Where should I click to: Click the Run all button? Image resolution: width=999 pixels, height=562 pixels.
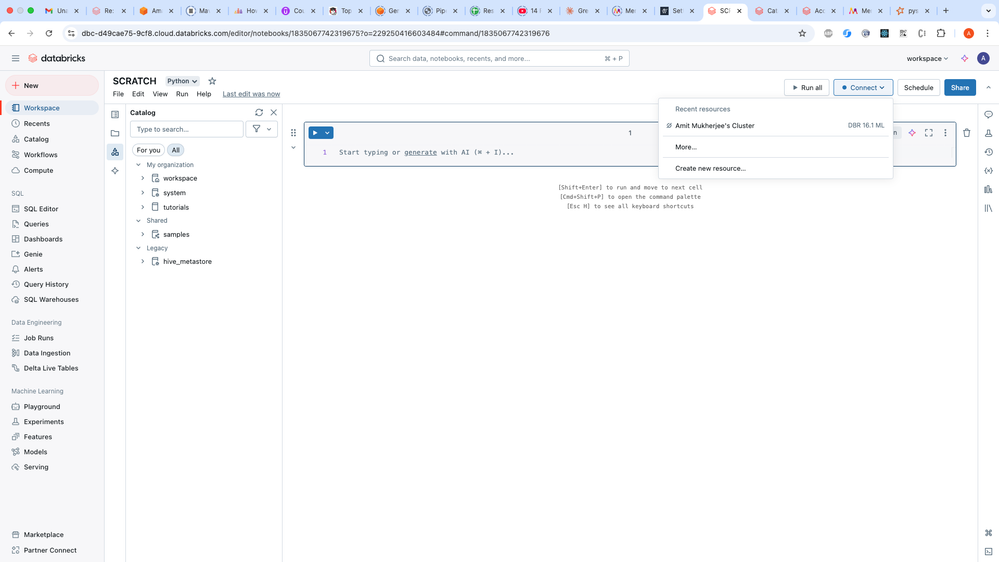pyautogui.click(x=806, y=88)
